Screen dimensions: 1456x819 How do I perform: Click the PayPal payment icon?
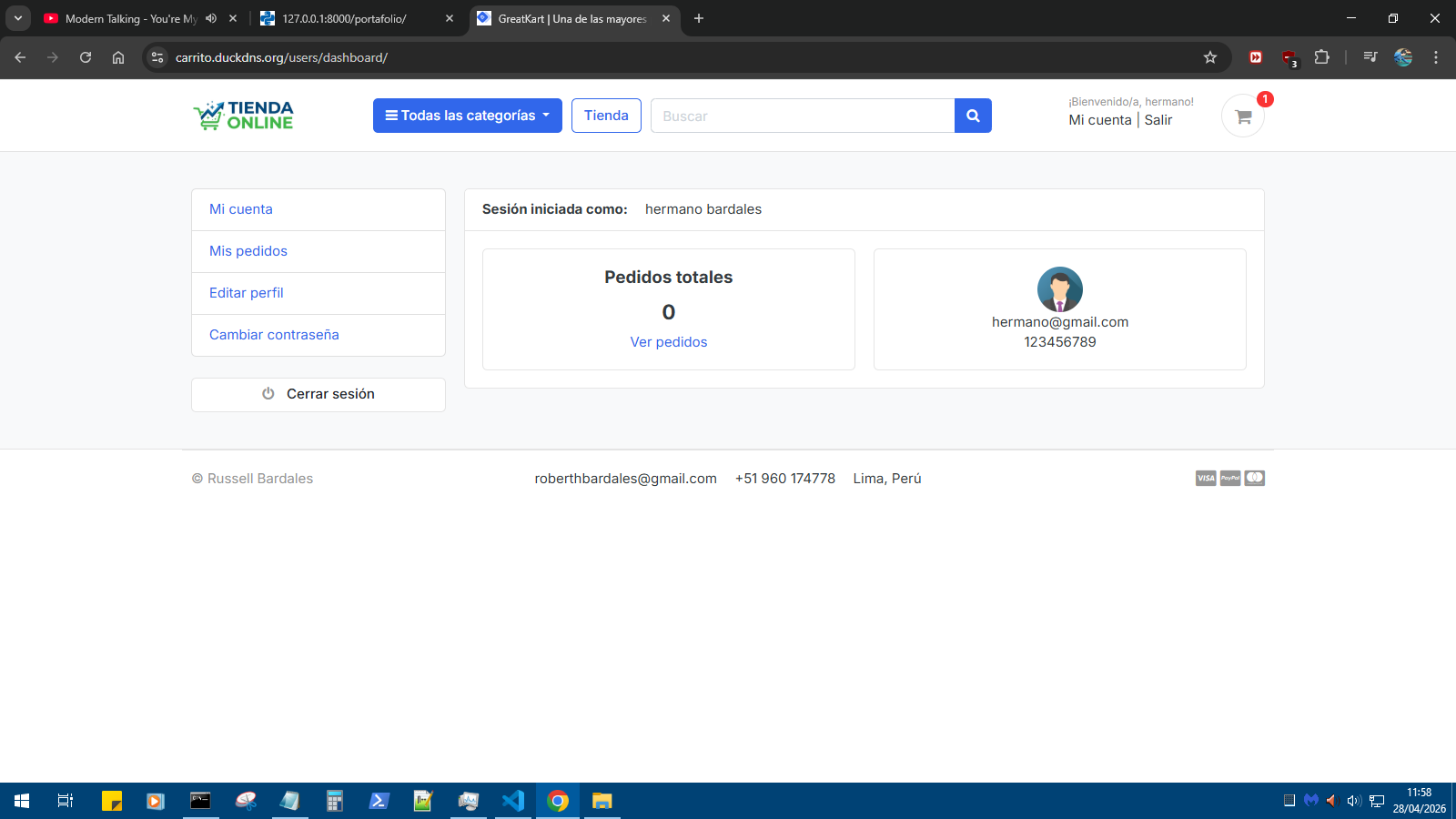point(1230,478)
